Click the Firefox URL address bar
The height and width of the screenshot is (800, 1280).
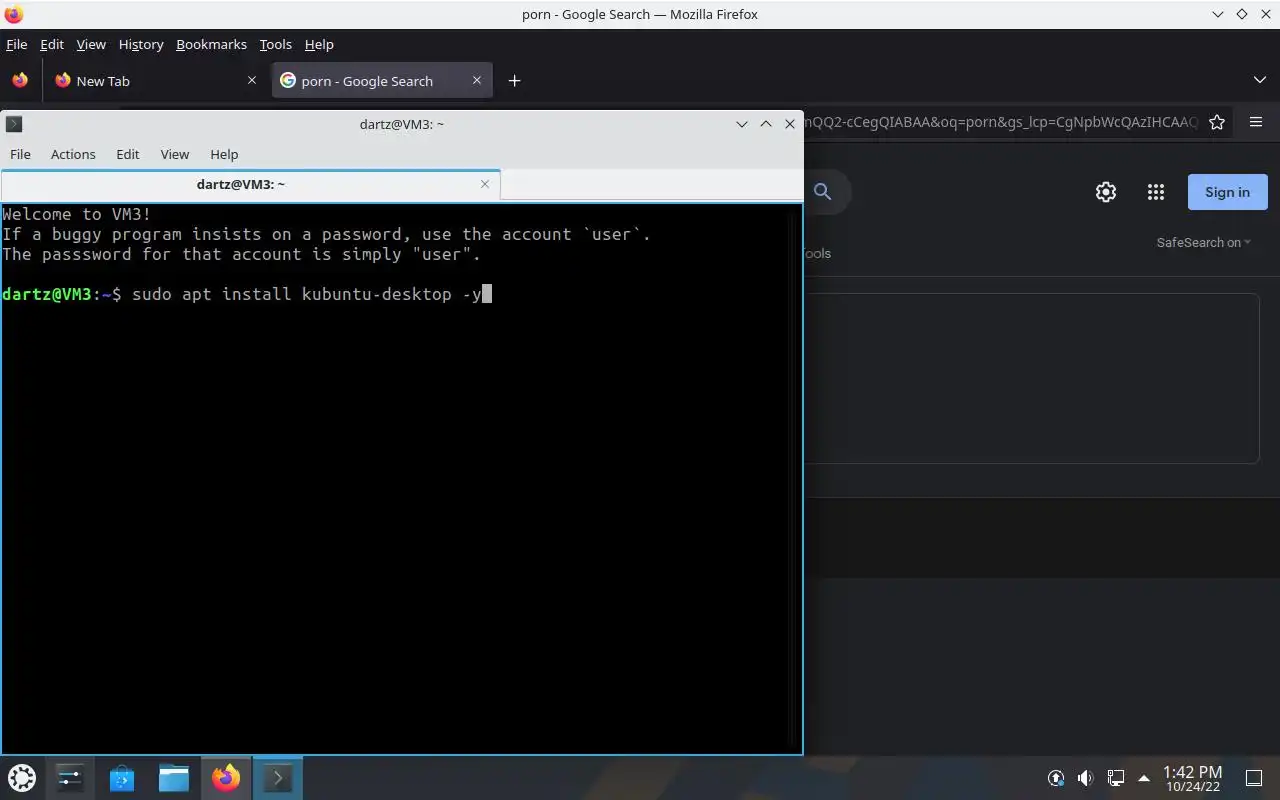pos(1000,122)
